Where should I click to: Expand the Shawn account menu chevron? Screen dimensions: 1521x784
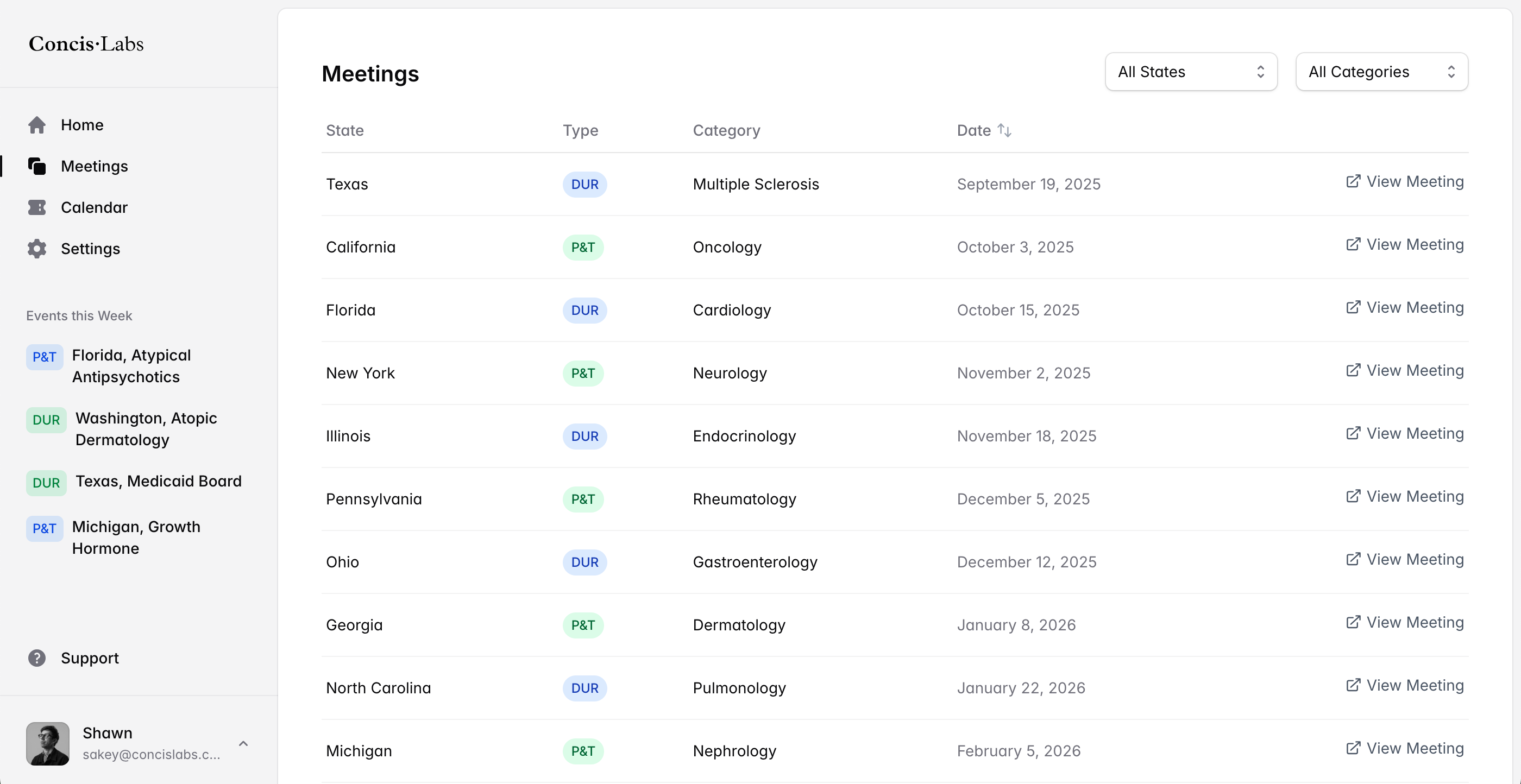pyautogui.click(x=243, y=743)
